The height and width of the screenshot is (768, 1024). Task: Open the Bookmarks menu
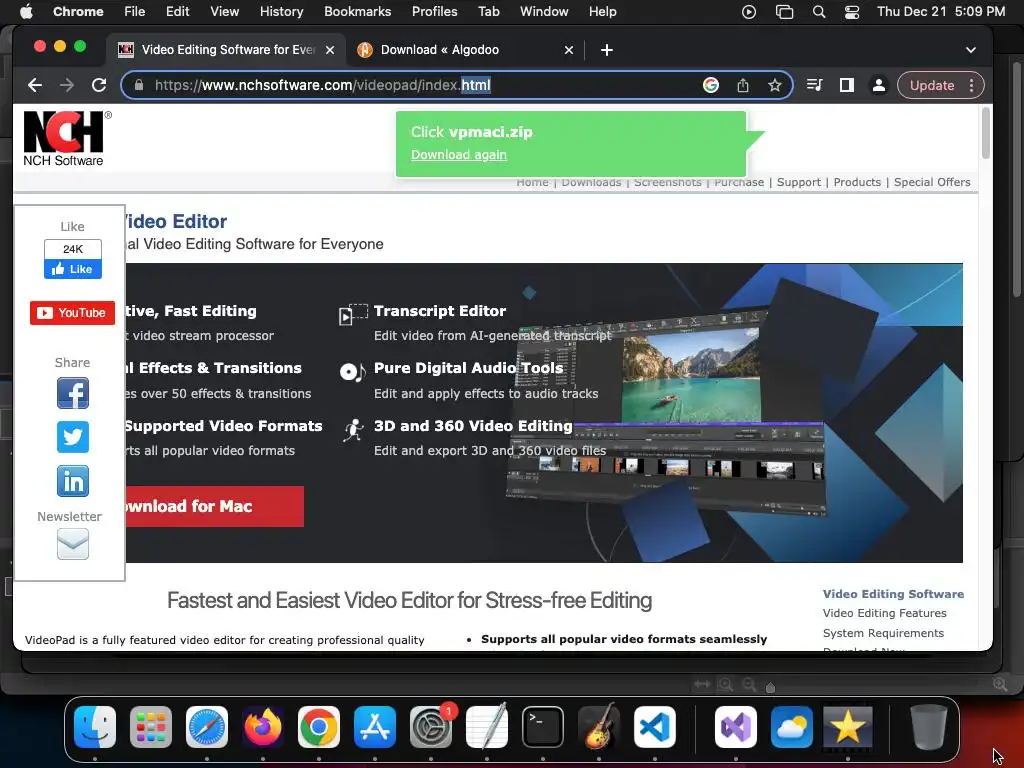357,11
